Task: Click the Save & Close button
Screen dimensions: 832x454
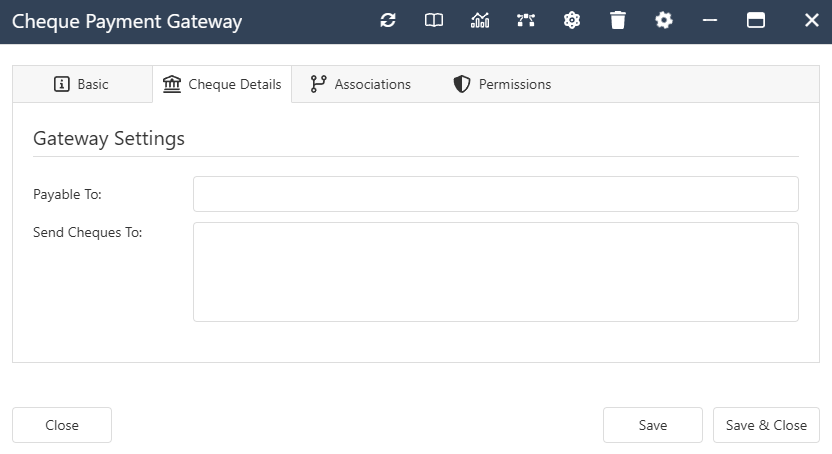Action: click(766, 425)
